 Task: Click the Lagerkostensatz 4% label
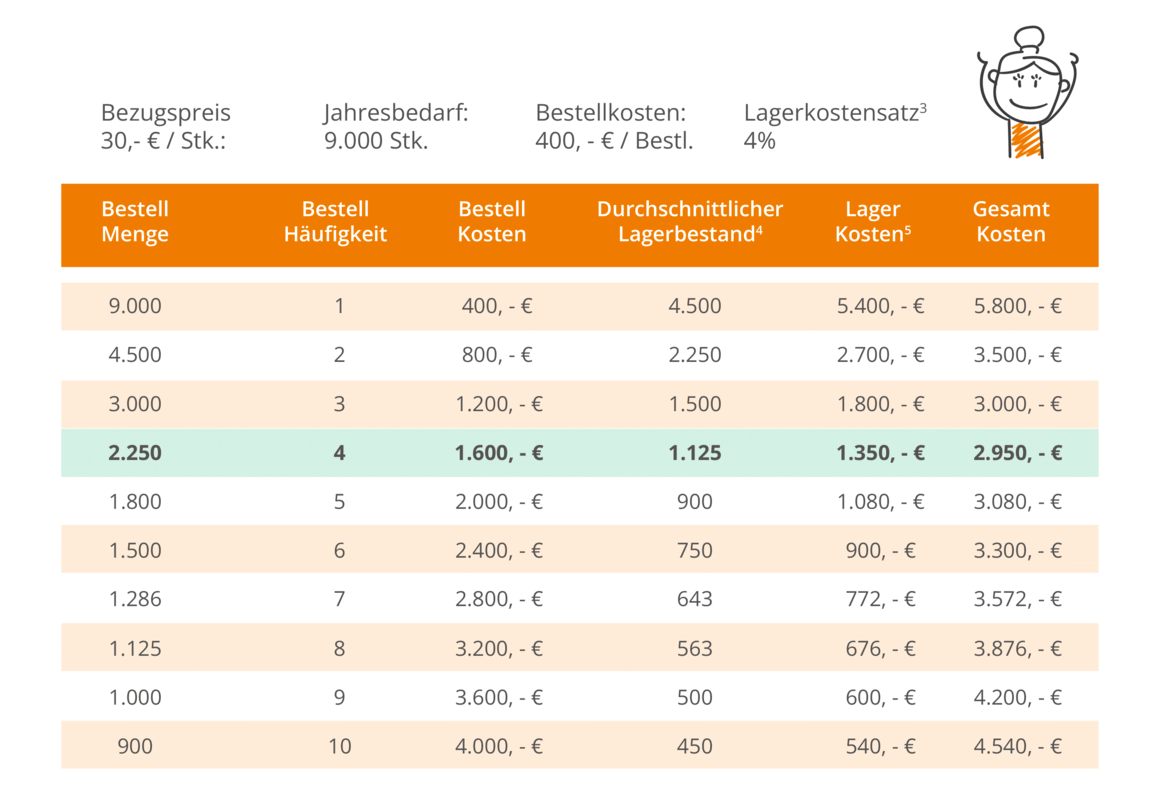[x=834, y=127]
